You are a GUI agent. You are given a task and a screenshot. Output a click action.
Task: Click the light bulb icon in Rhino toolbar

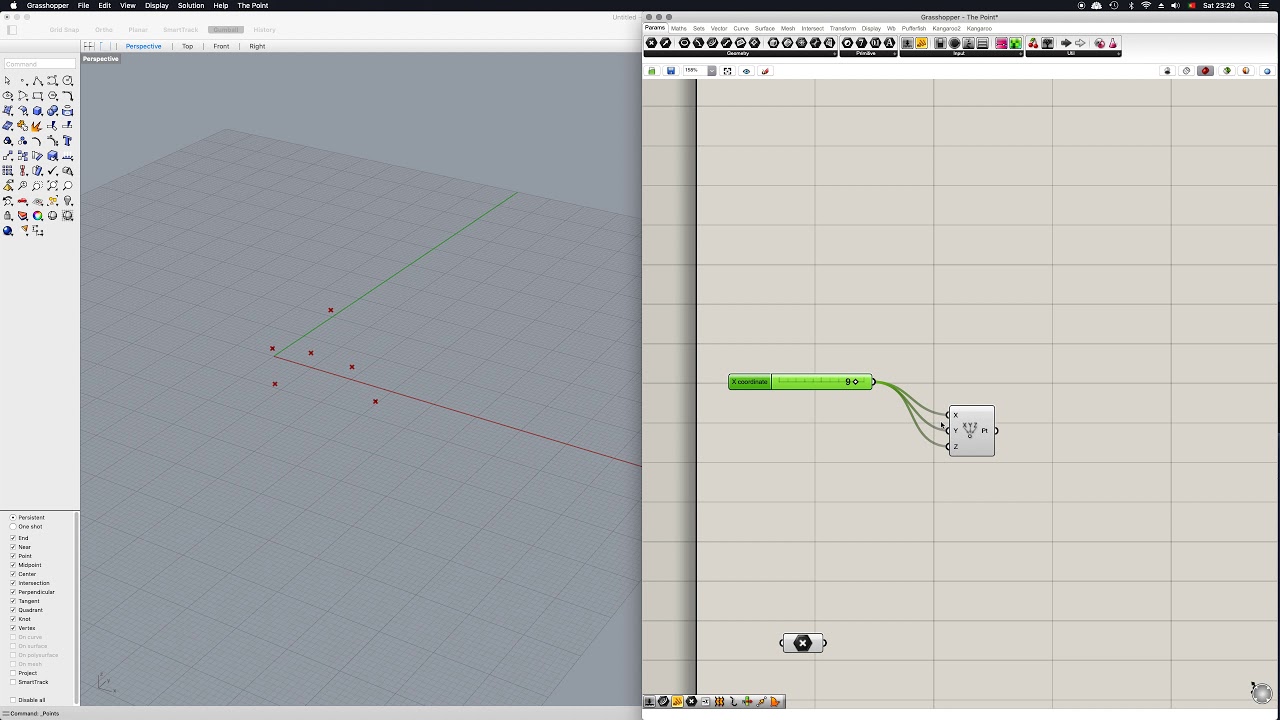click(x=67, y=199)
